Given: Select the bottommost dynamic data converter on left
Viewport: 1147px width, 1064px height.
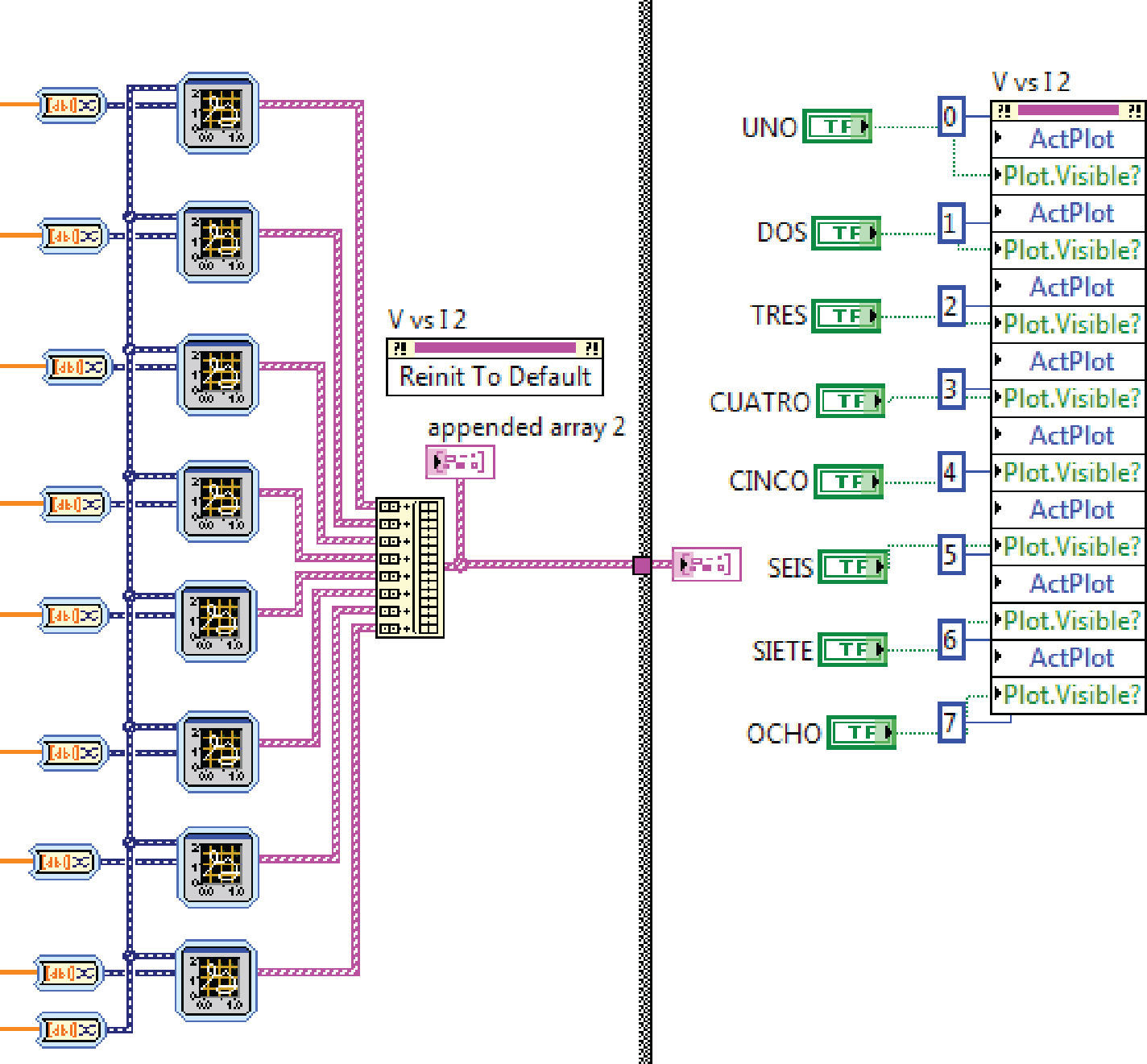Looking at the screenshot, I should [71, 1029].
